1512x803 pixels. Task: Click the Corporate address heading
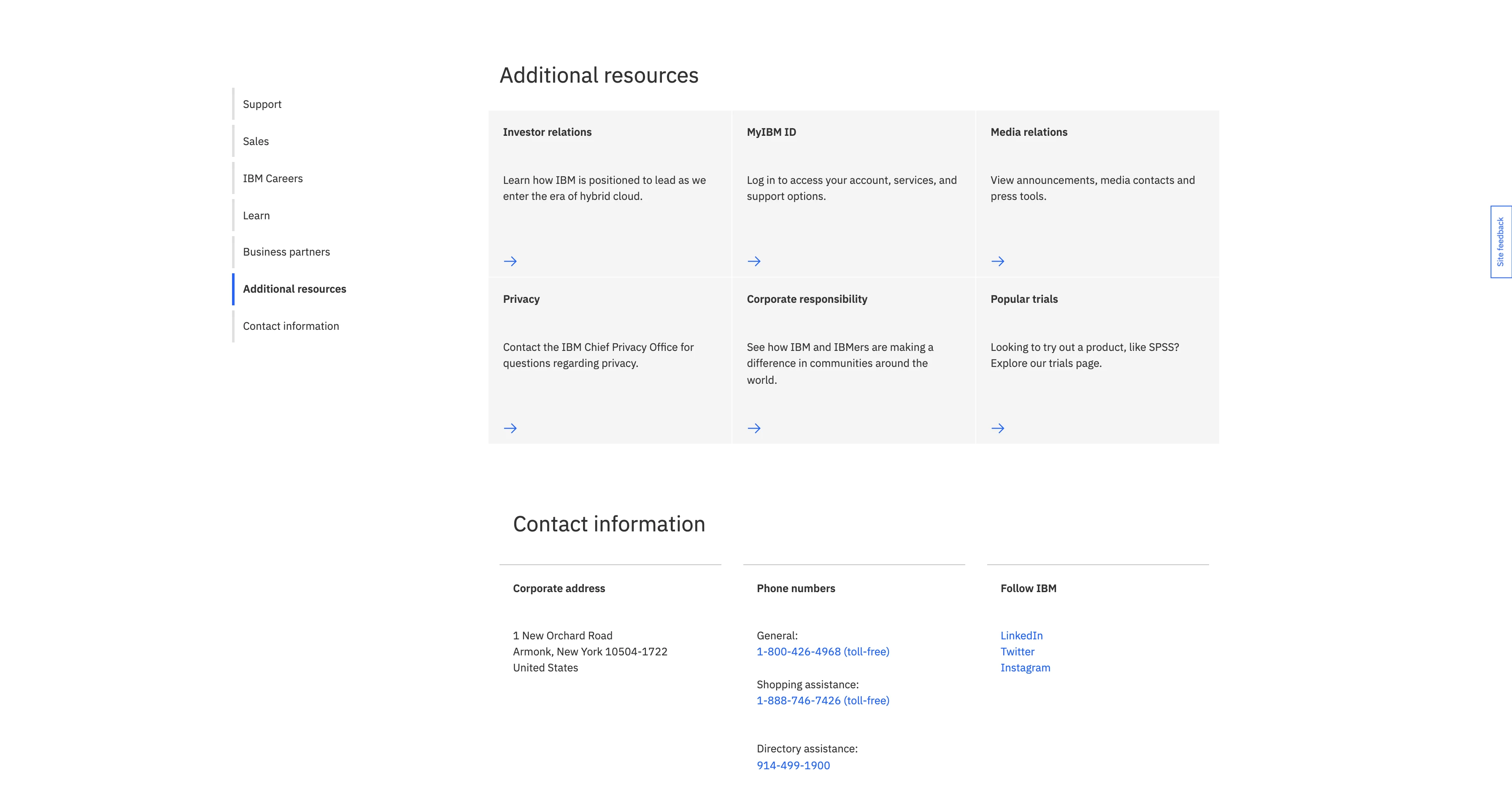point(559,588)
